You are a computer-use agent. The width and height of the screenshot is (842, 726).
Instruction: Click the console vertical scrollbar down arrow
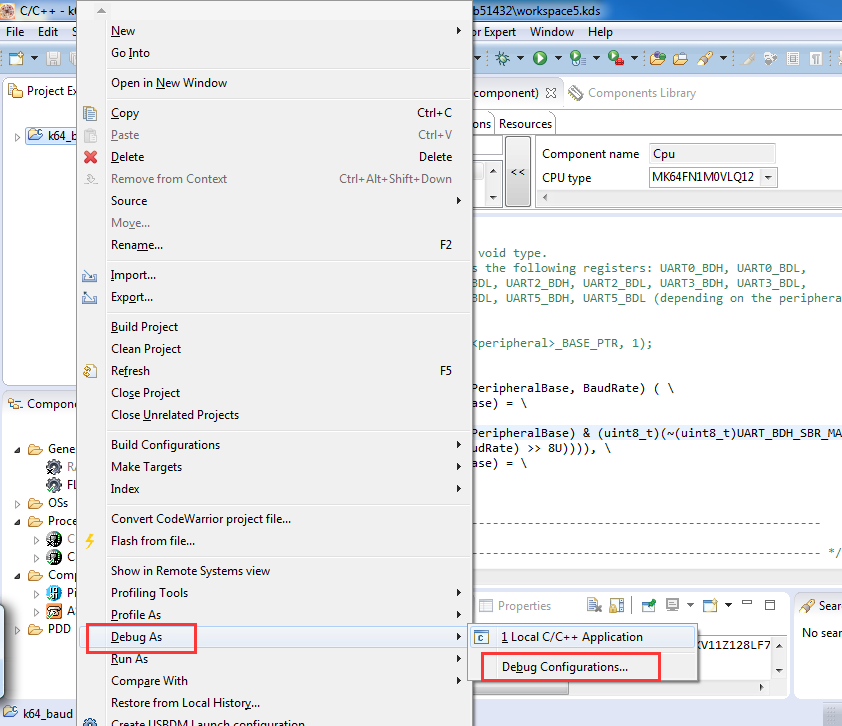(x=779, y=671)
